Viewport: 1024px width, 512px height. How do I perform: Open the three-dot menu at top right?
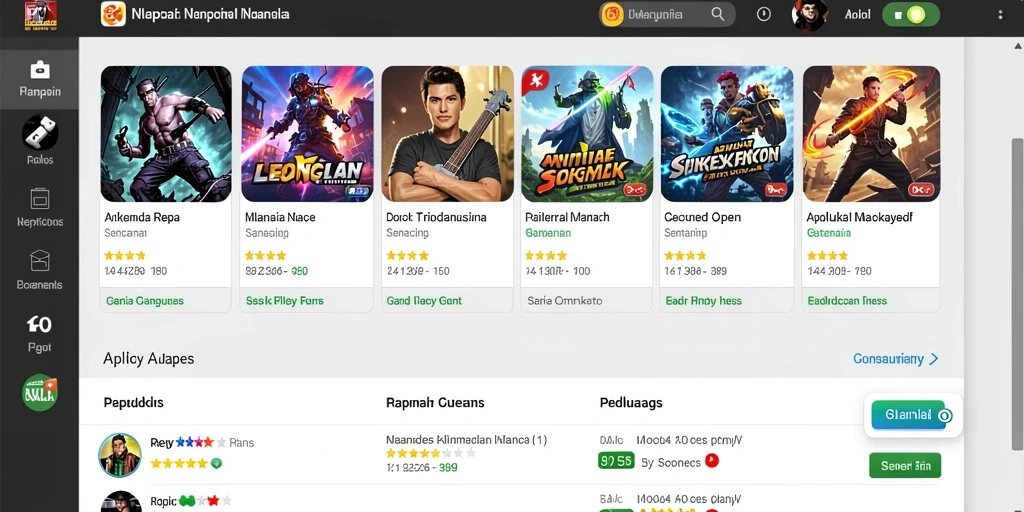point(1000,14)
